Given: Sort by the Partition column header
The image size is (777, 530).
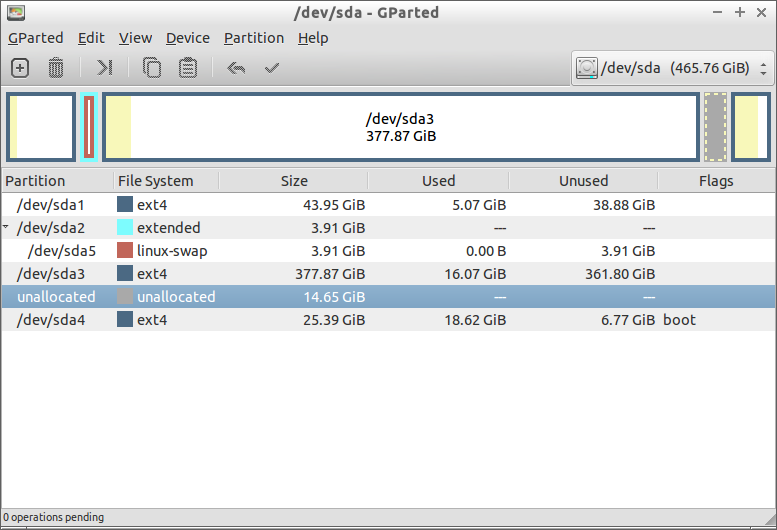Looking at the screenshot, I should (57, 181).
